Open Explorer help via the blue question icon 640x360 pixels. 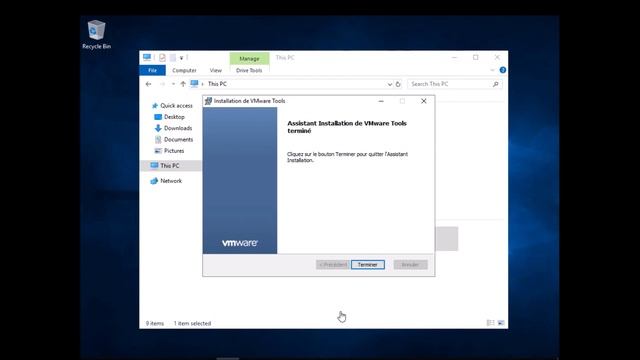(503, 70)
